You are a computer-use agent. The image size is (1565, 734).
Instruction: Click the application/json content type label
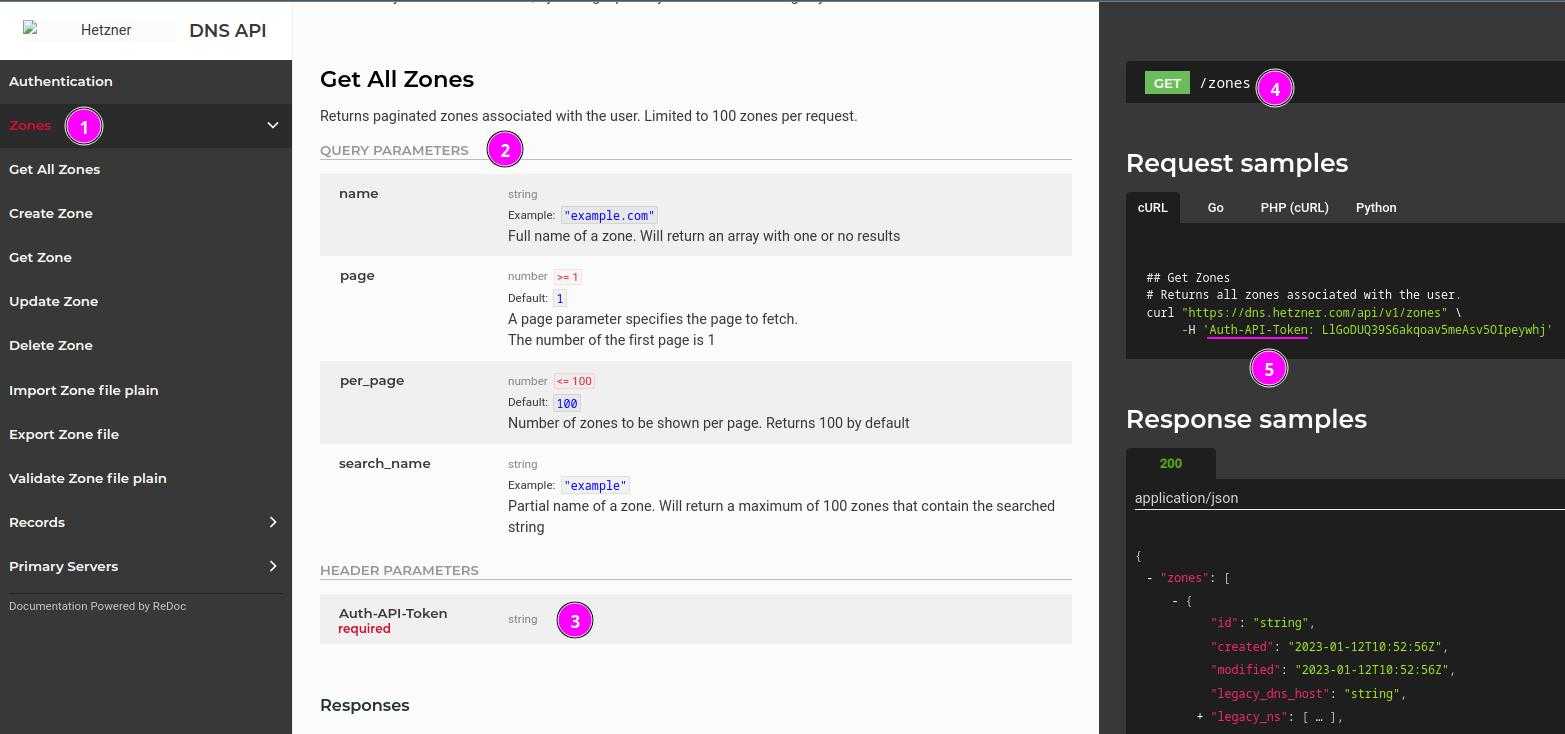[x=1186, y=498]
